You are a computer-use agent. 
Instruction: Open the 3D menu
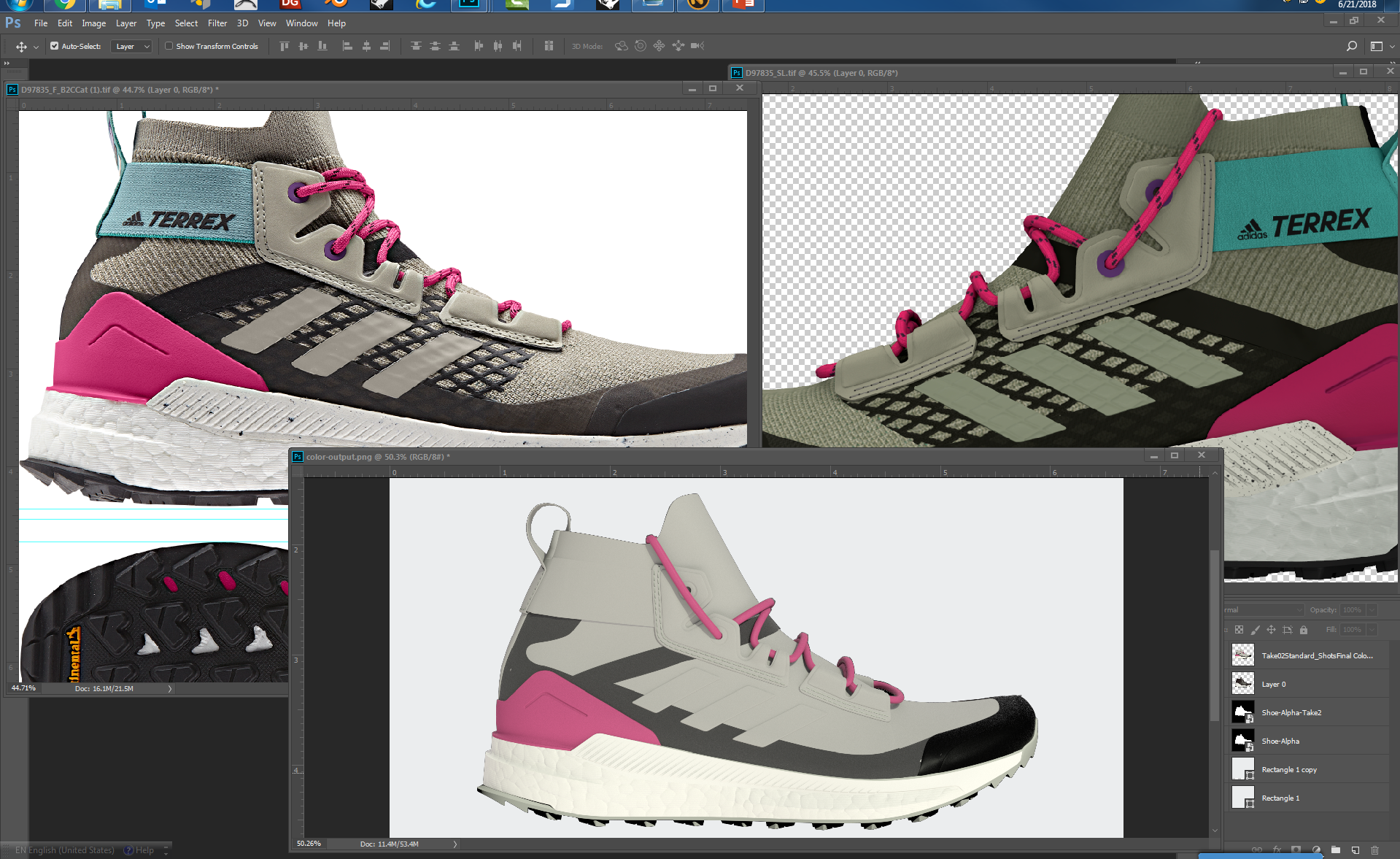243,23
